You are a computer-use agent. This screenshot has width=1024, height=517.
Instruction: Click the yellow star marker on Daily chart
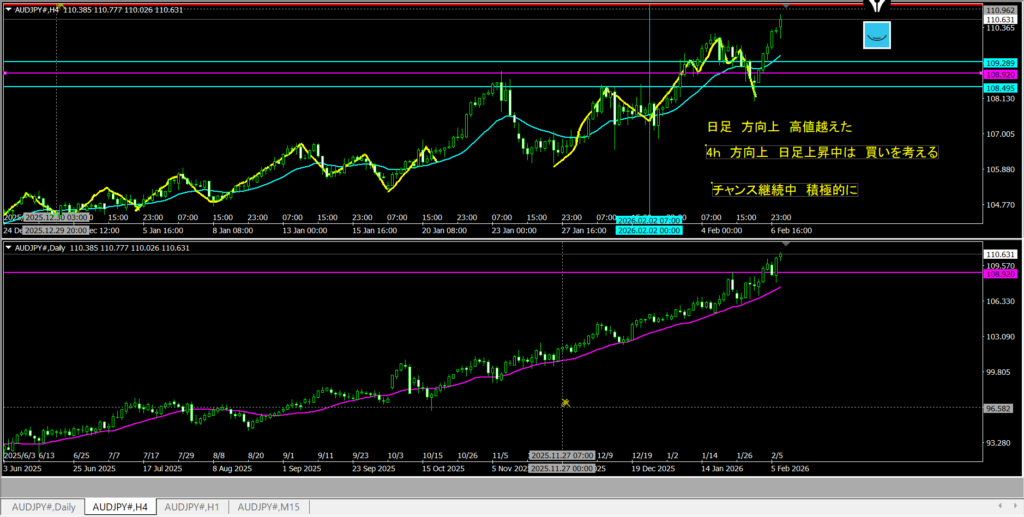565,403
